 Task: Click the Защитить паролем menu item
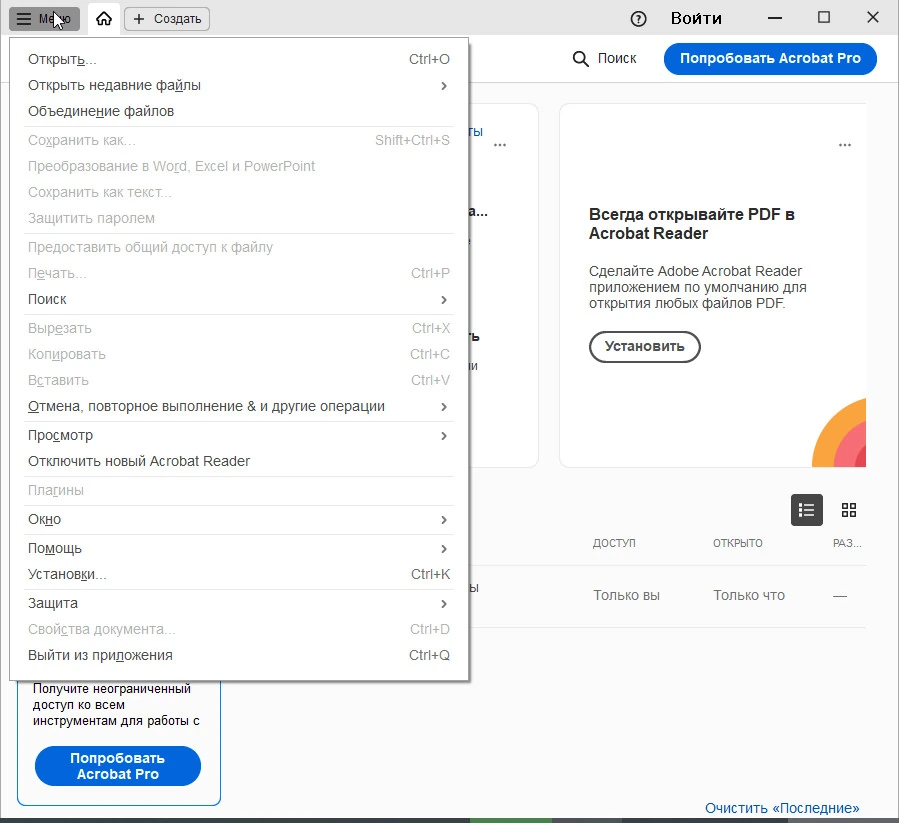(x=239, y=219)
